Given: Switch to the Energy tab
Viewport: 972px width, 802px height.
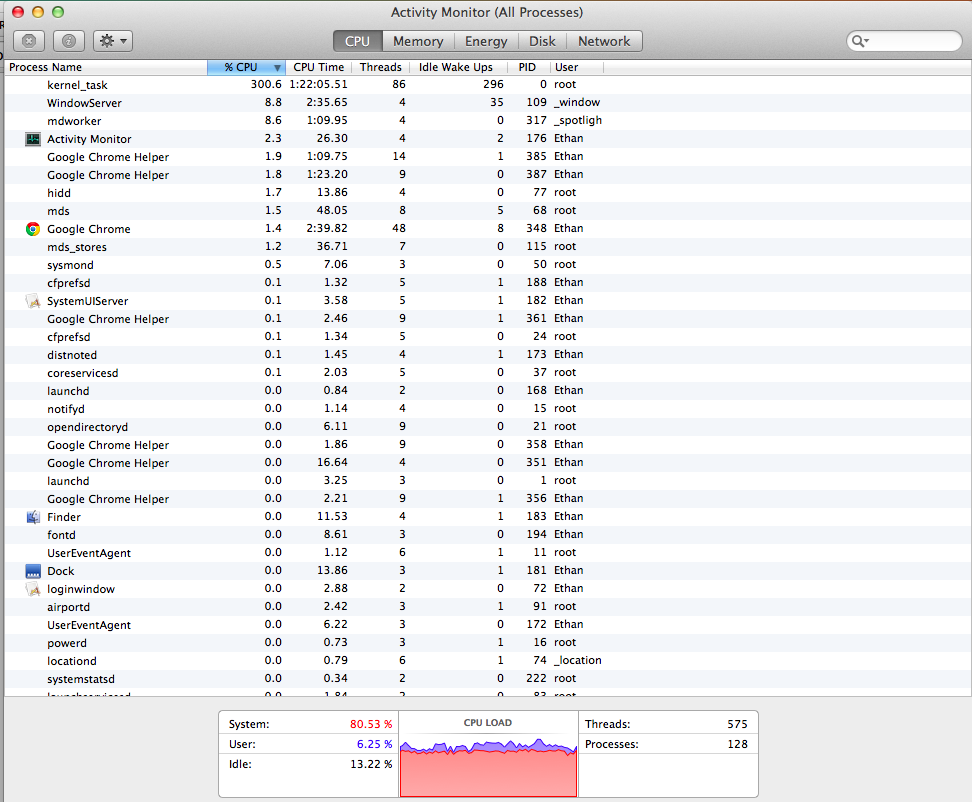Looking at the screenshot, I should (x=486, y=41).
